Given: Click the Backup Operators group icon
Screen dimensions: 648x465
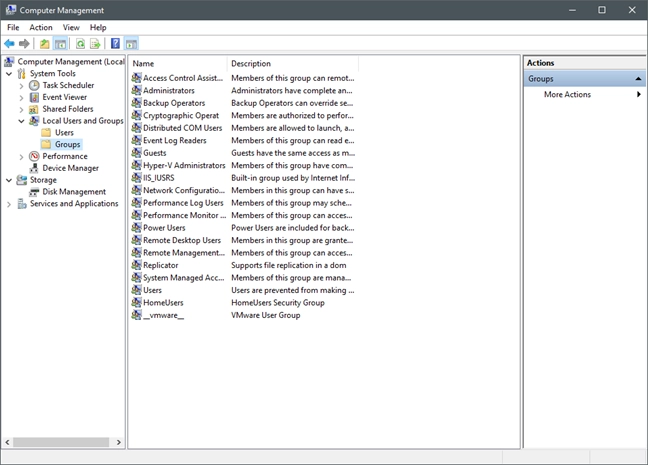Looking at the screenshot, I should (136, 103).
